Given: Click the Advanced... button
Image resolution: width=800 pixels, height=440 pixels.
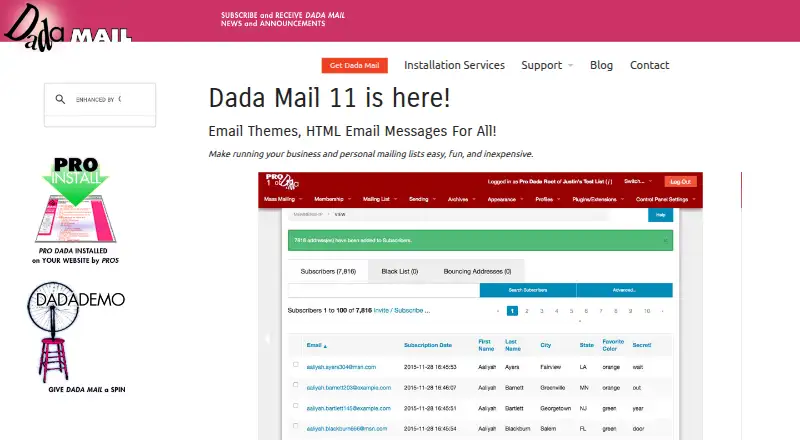Looking at the screenshot, I should pyautogui.click(x=624, y=290).
